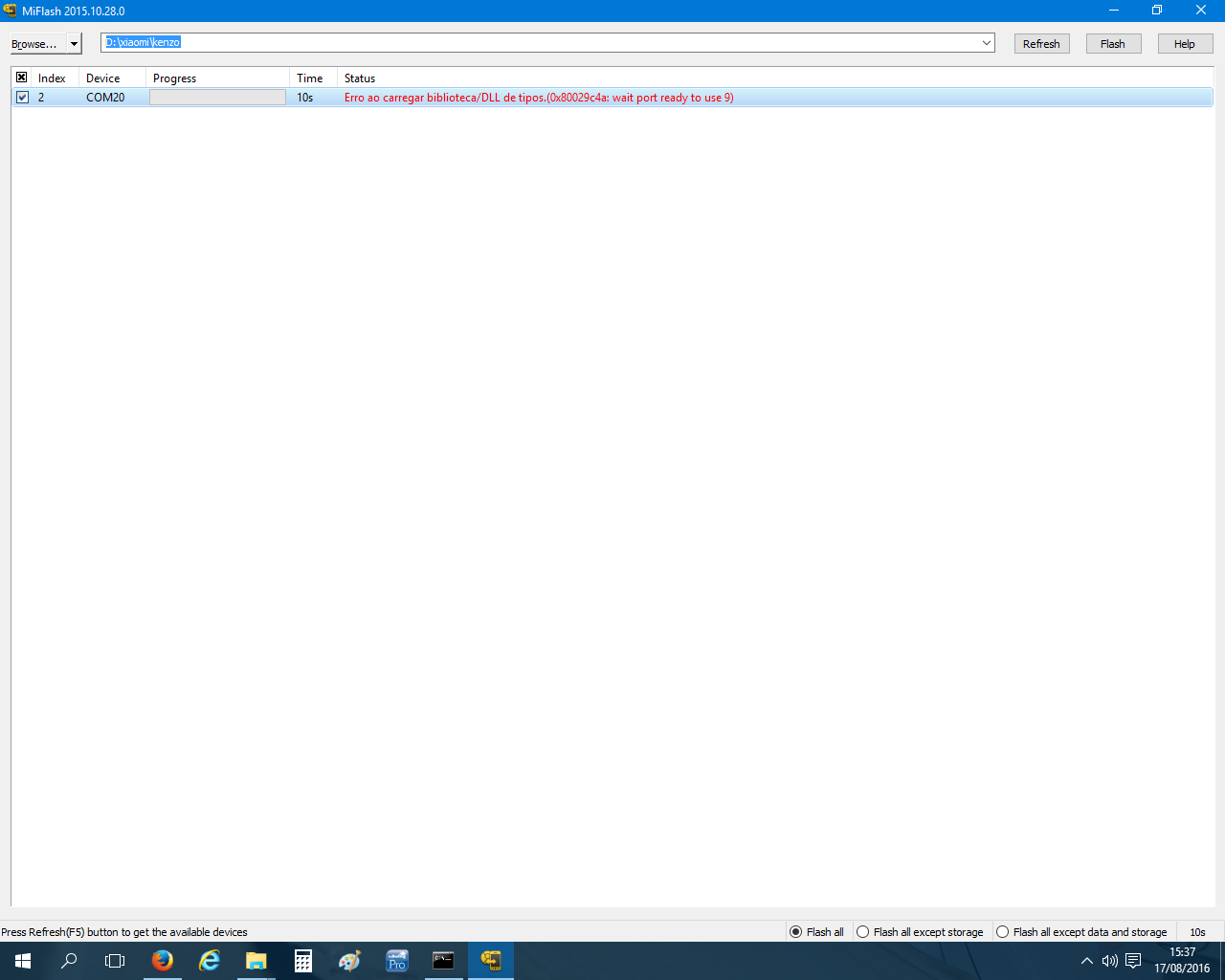Open Internet Explorer from the taskbar
This screenshot has height=980, width=1225.
point(210,961)
